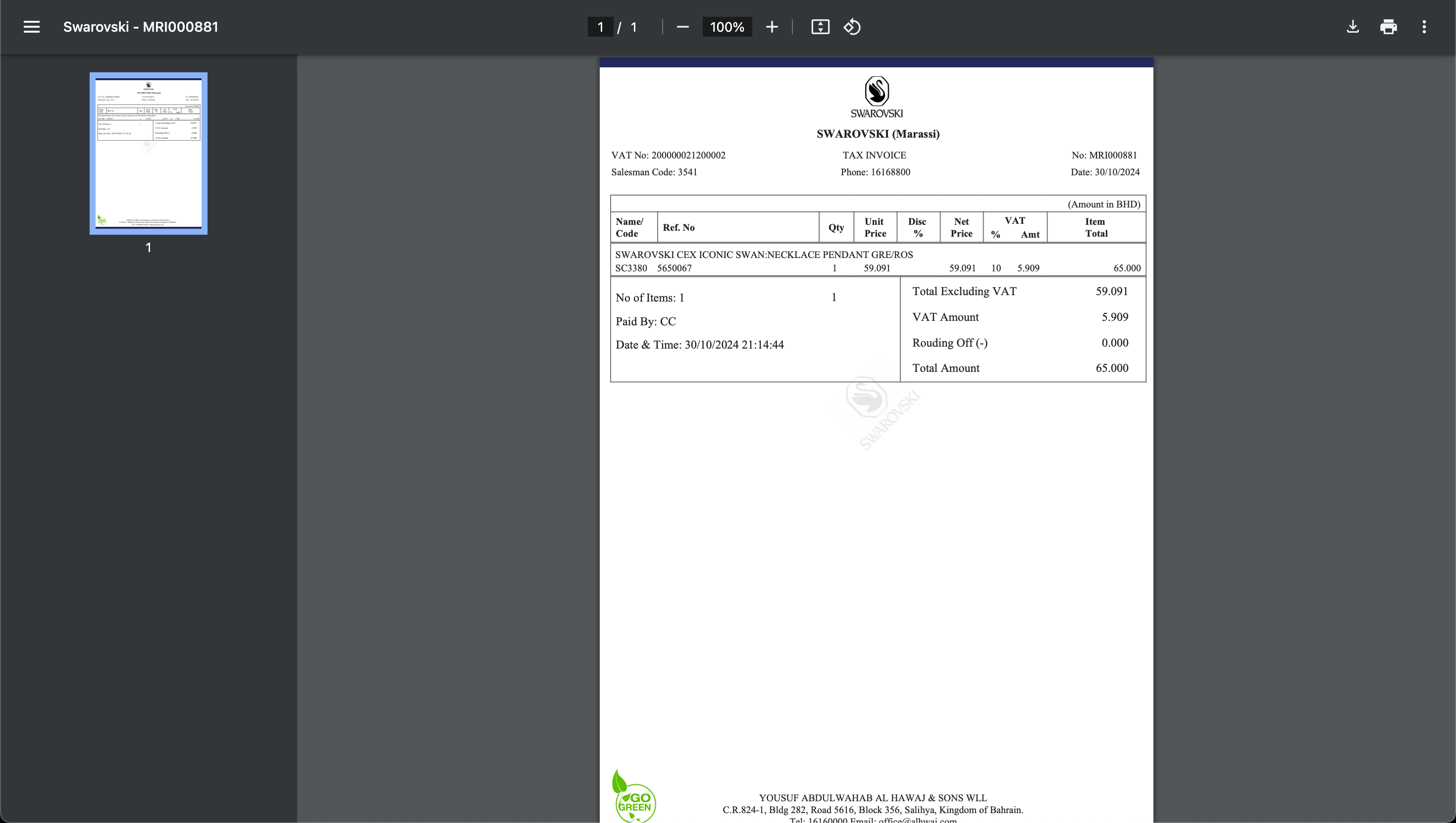
Task: Click 'Date & Time: 30/10/2024 21:14:44'
Action: click(700, 345)
